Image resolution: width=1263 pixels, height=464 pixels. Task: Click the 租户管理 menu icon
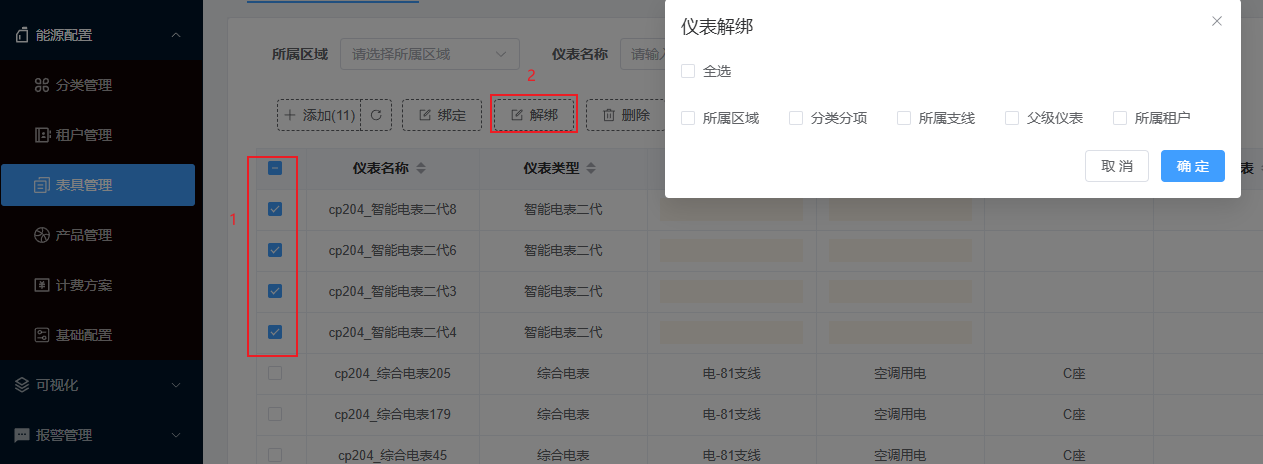(x=42, y=135)
